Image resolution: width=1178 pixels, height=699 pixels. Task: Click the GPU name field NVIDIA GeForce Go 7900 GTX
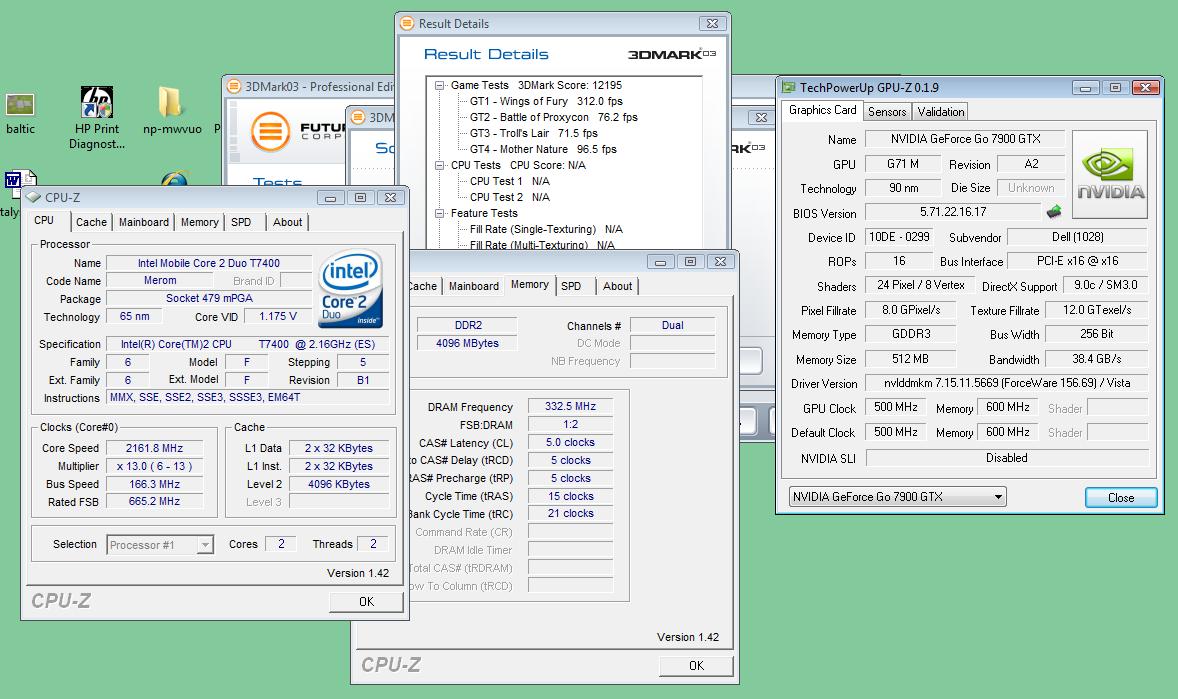click(x=965, y=139)
